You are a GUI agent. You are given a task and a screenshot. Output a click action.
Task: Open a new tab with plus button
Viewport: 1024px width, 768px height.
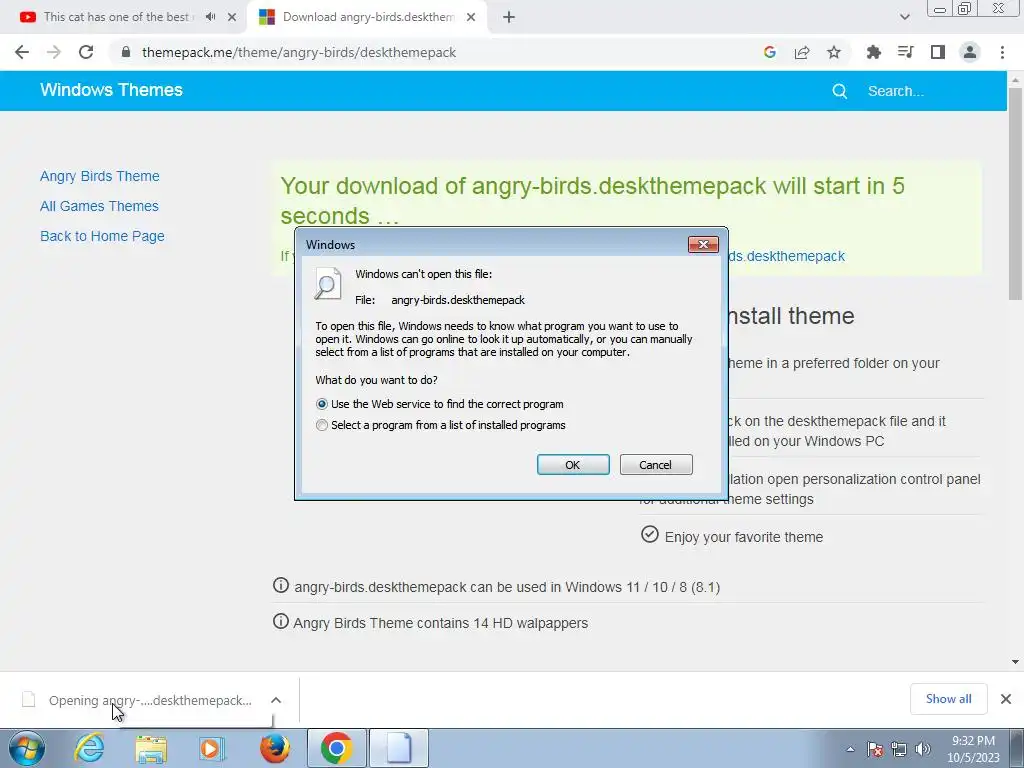point(509,17)
